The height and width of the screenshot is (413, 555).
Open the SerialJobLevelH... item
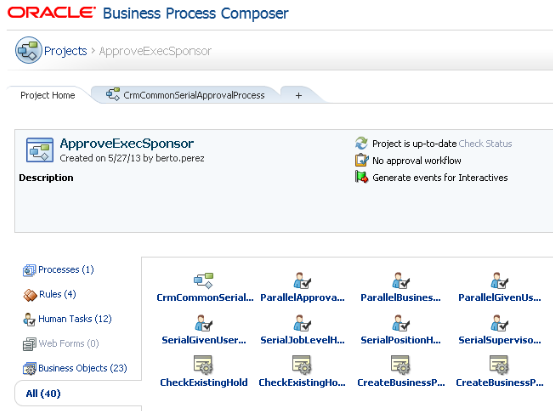coord(302,340)
